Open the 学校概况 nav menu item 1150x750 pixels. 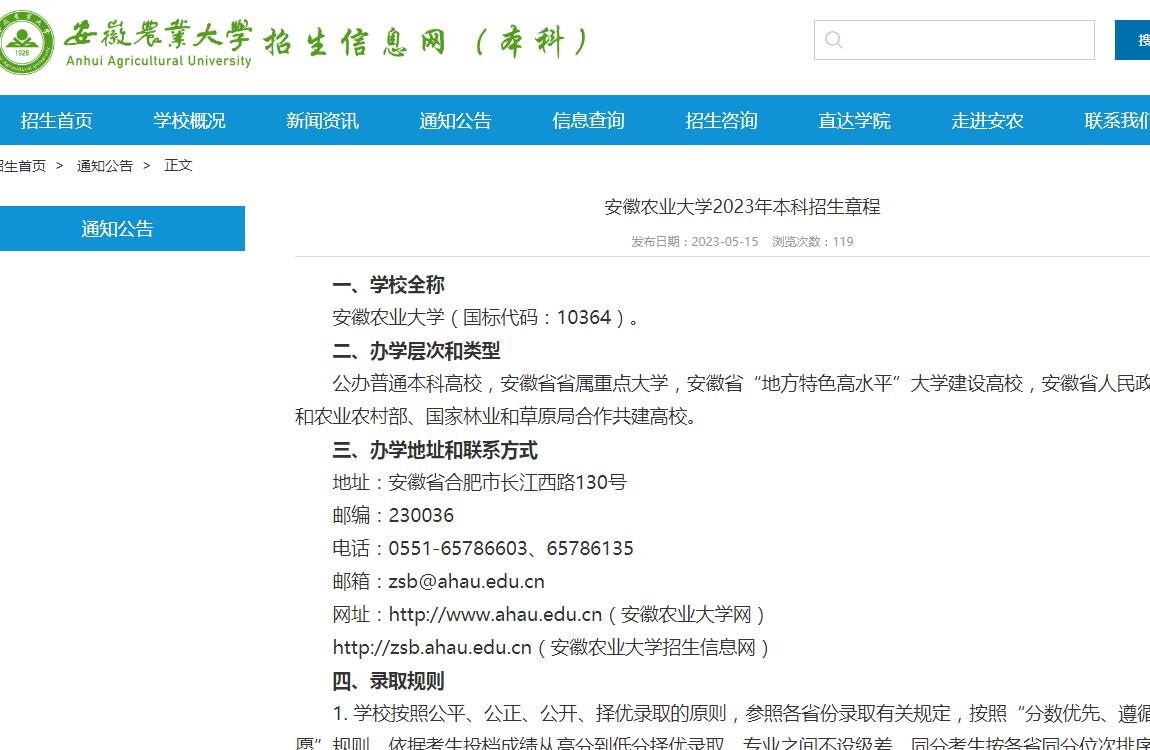[189, 120]
